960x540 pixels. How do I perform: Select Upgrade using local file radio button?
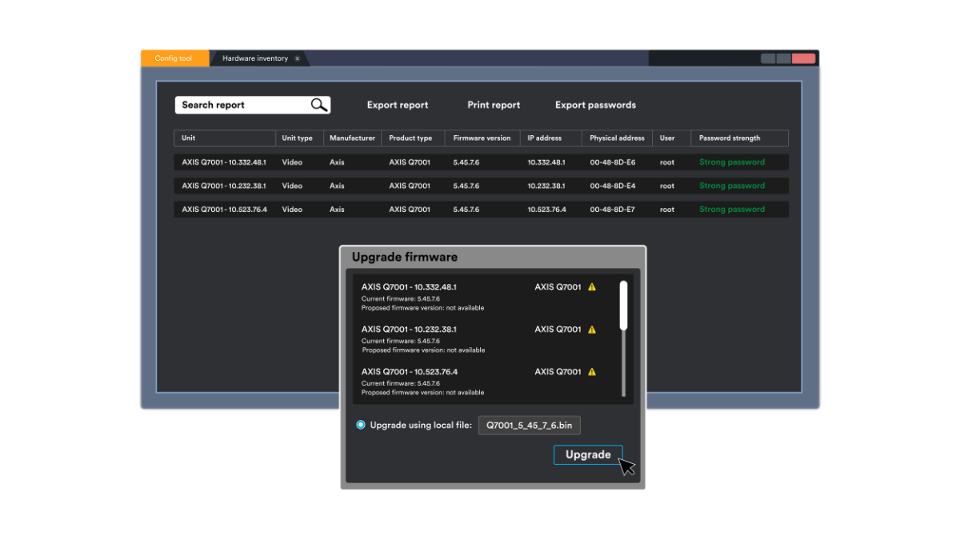click(x=361, y=425)
